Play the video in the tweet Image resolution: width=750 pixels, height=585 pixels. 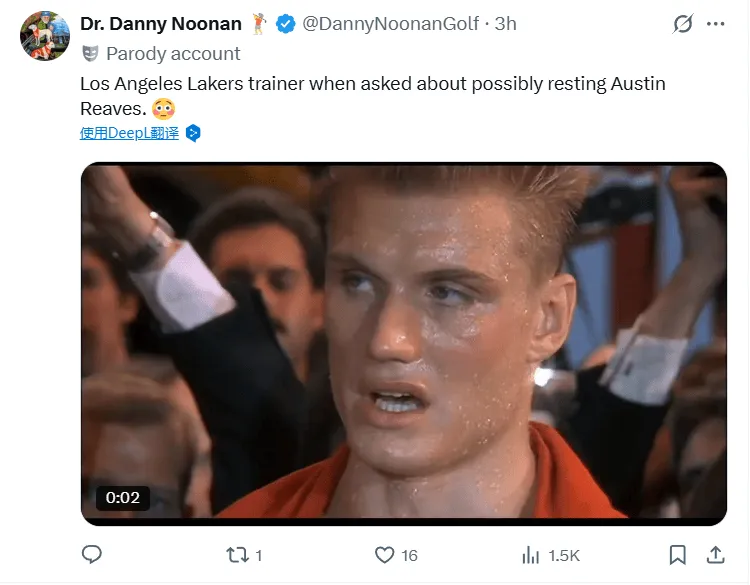coord(403,343)
